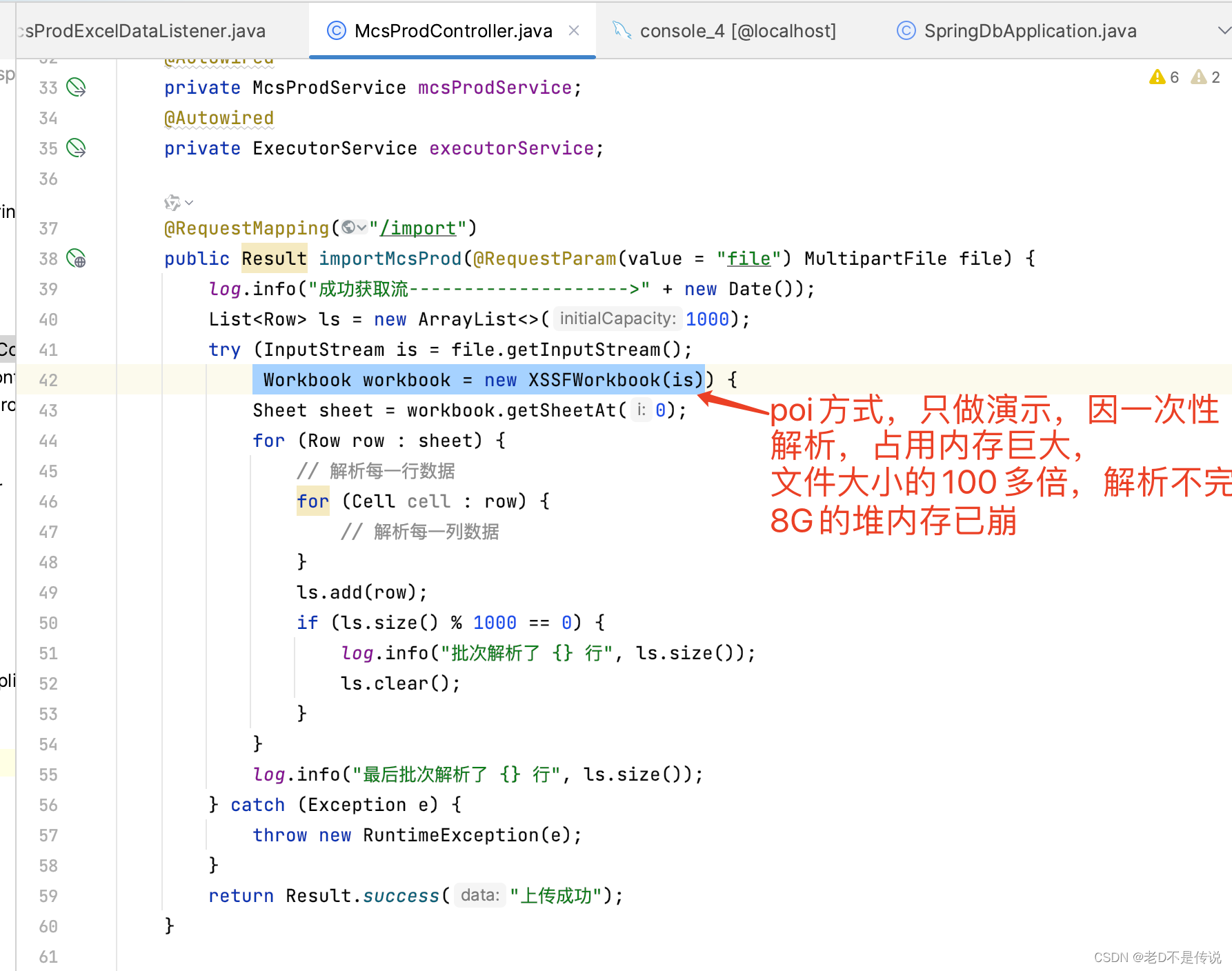Viewport: 1232px width, 971px height.
Task: Click the log.info call on line 51
Action: pos(548,653)
